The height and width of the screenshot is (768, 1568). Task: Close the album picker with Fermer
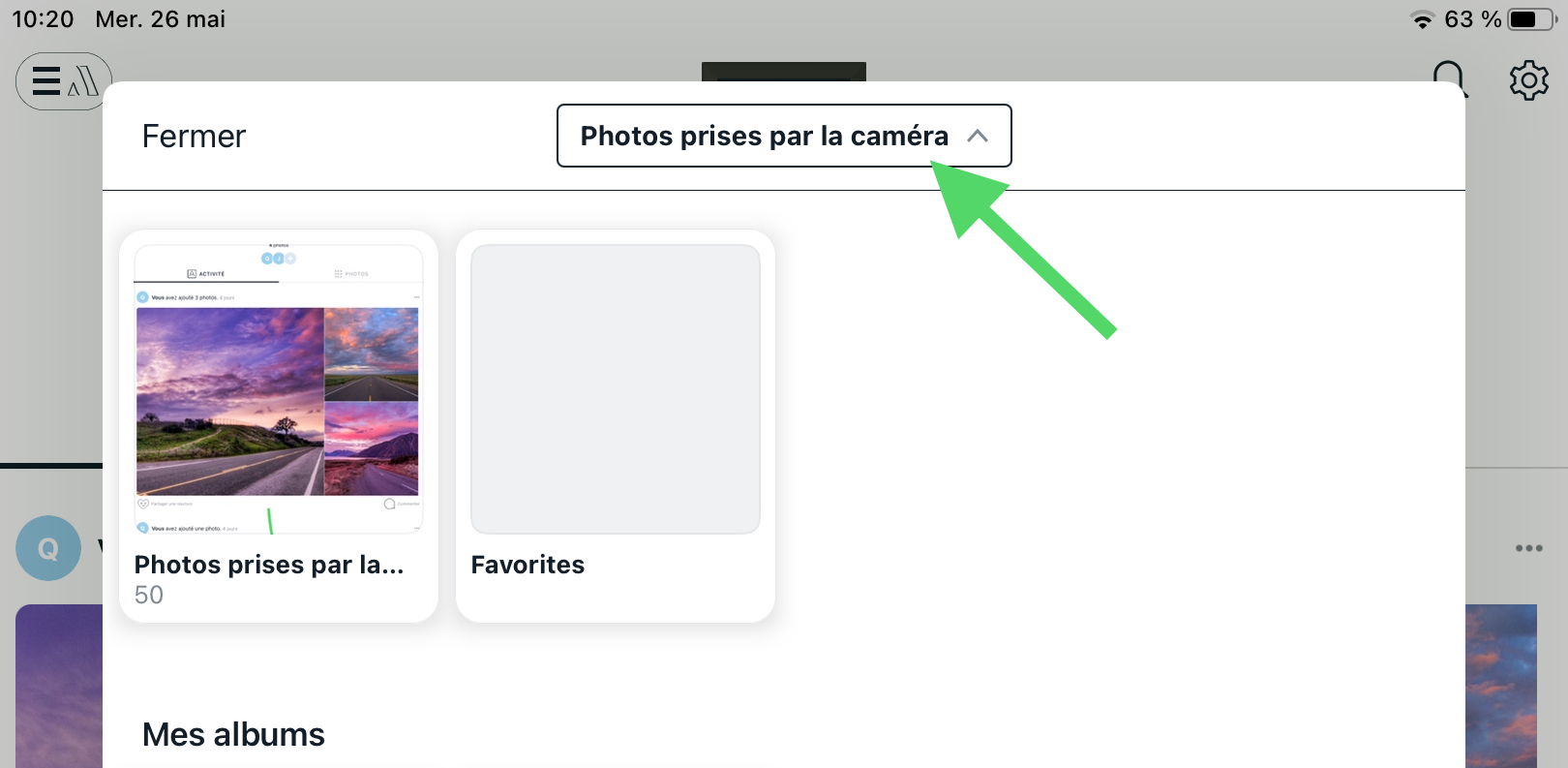click(194, 137)
